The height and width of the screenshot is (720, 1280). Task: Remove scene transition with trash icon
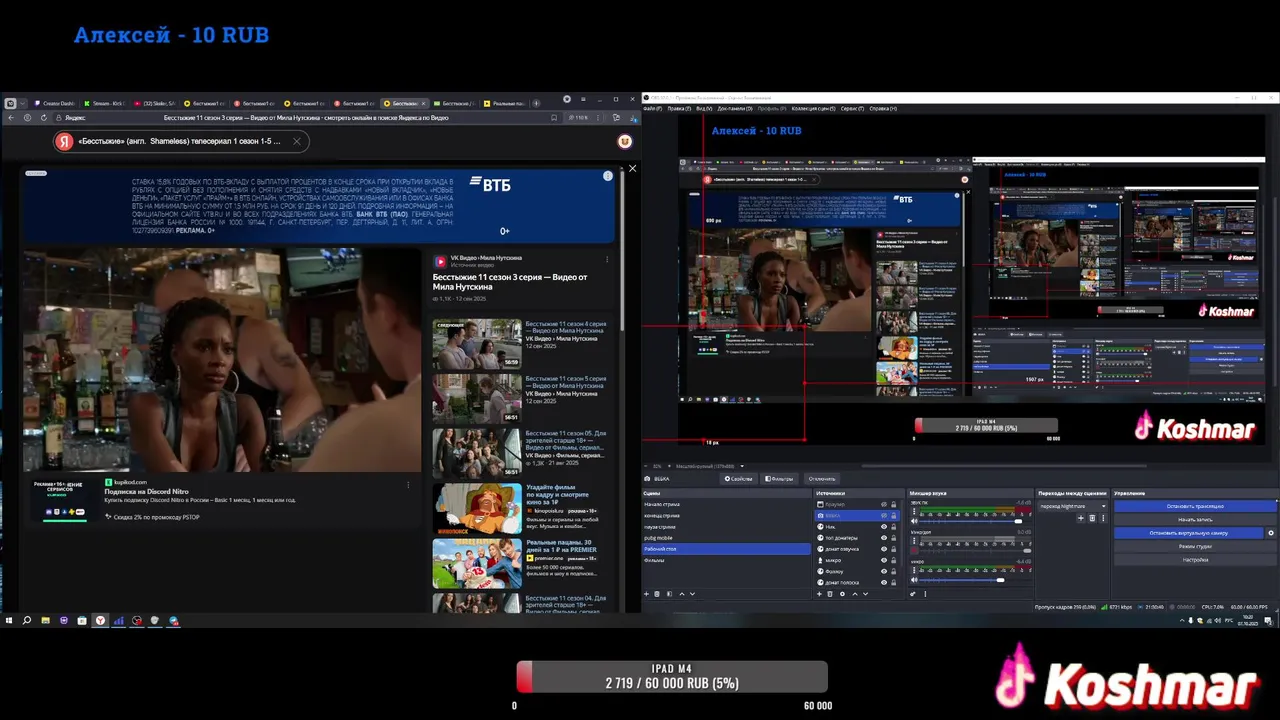click(1092, 518)
